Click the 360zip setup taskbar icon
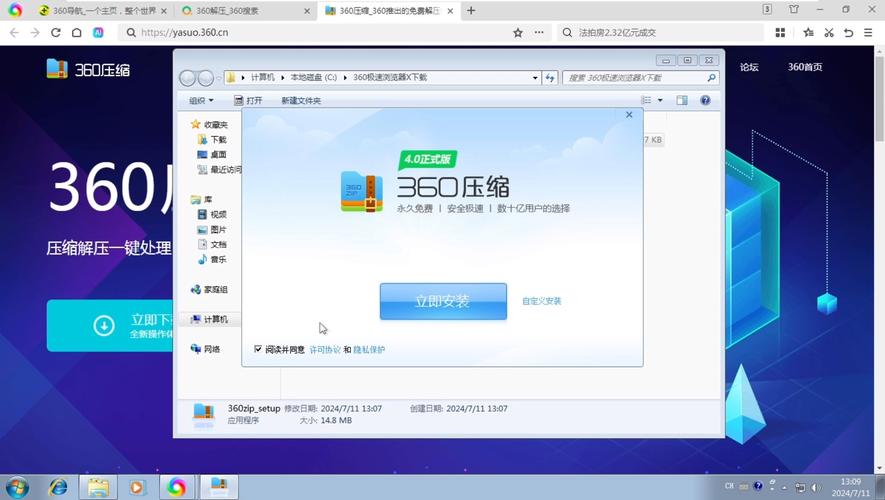The height and width of the screenshot is (500, 885). [219, 487]
